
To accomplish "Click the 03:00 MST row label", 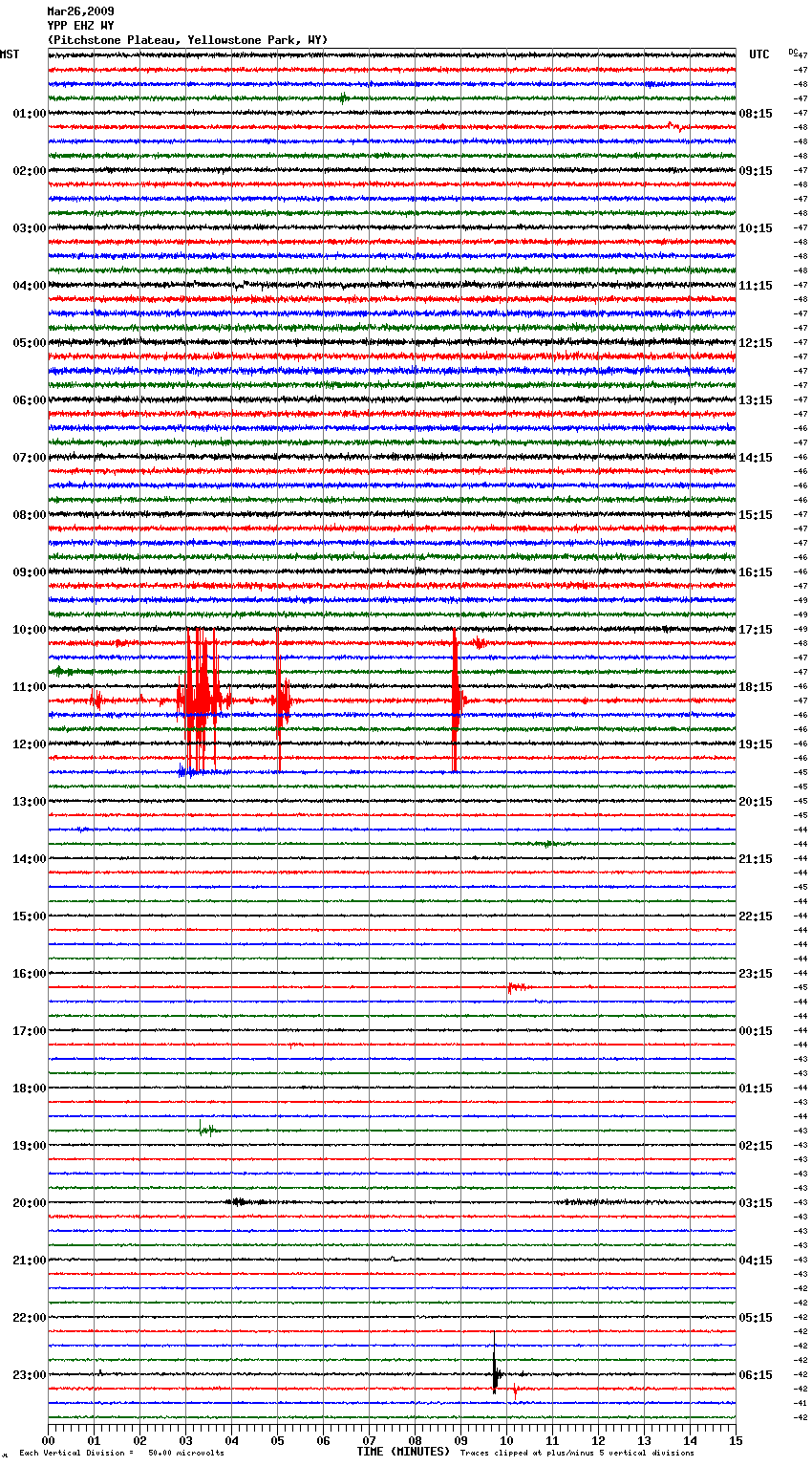I will [30, 228].
